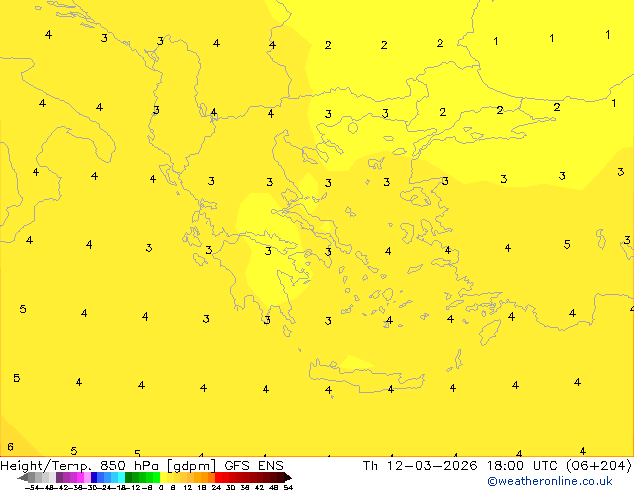The image size is (634, 490).
Task: Select the dark blue swatch in the legend
Action: (x=94, y=477)
